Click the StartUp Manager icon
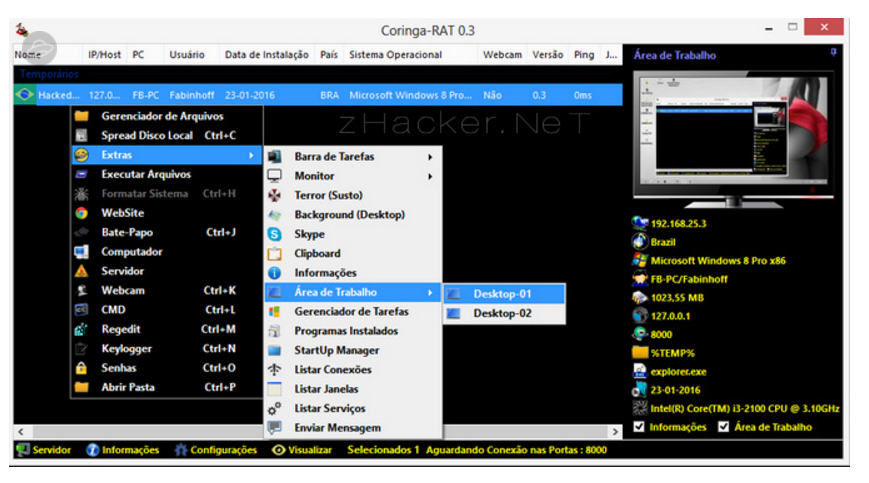This screenshot has width=869, height=483. (x=274, y=351)
